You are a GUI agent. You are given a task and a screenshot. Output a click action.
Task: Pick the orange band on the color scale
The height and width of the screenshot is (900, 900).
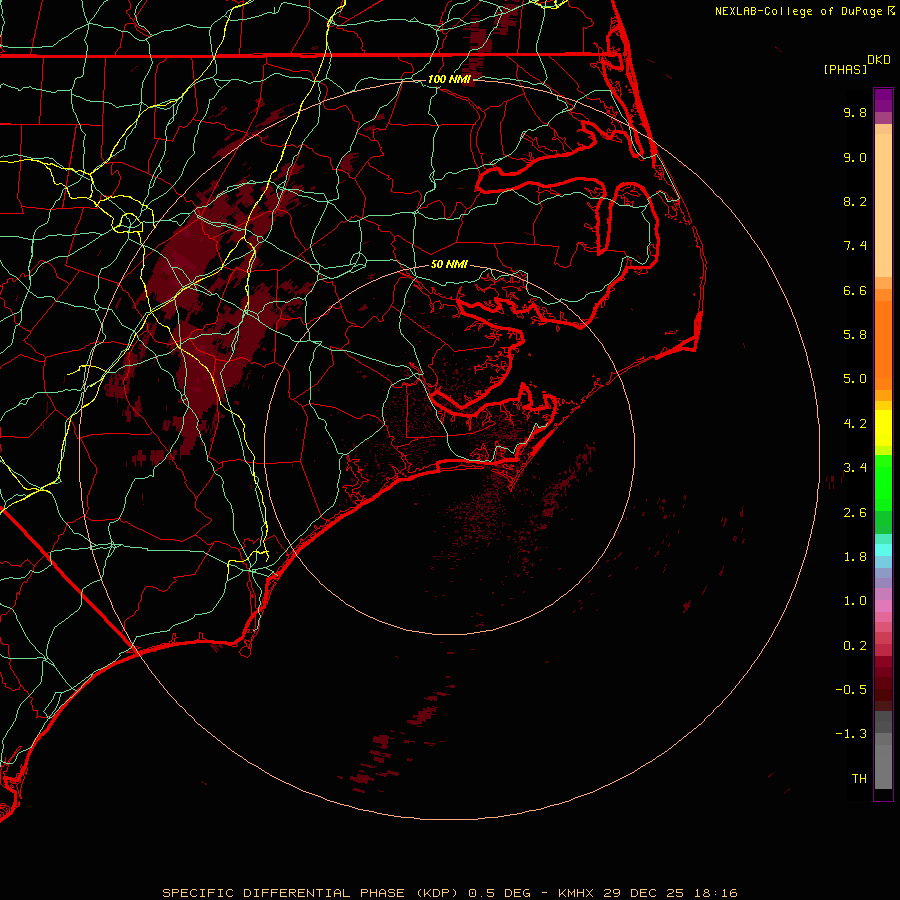pos(883,344)
